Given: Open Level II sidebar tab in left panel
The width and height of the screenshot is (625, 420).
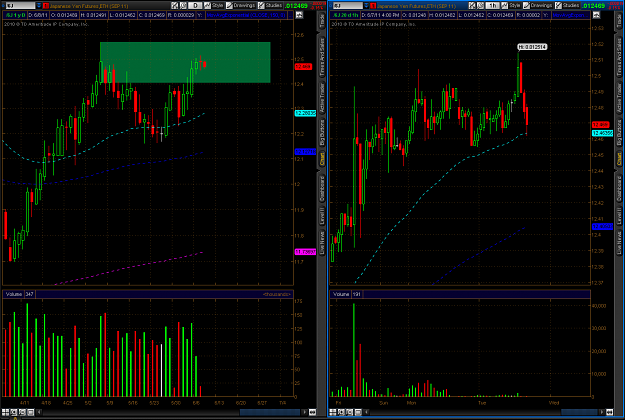Looking at the screenshot, I should point(322,216).
